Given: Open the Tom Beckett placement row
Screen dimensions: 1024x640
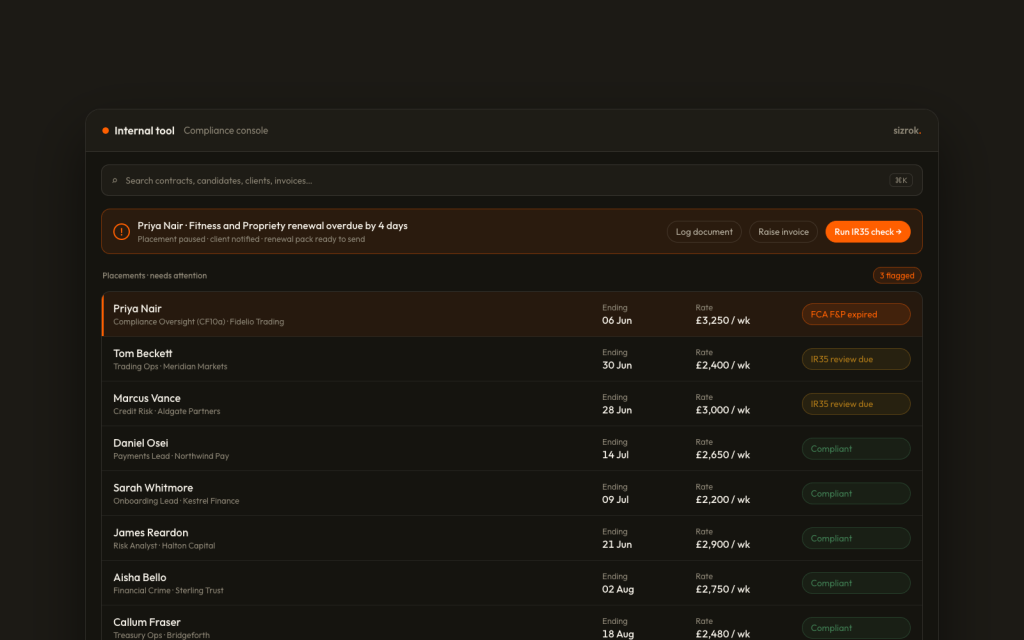Looking at the screenshot, I should click(511, 359).
